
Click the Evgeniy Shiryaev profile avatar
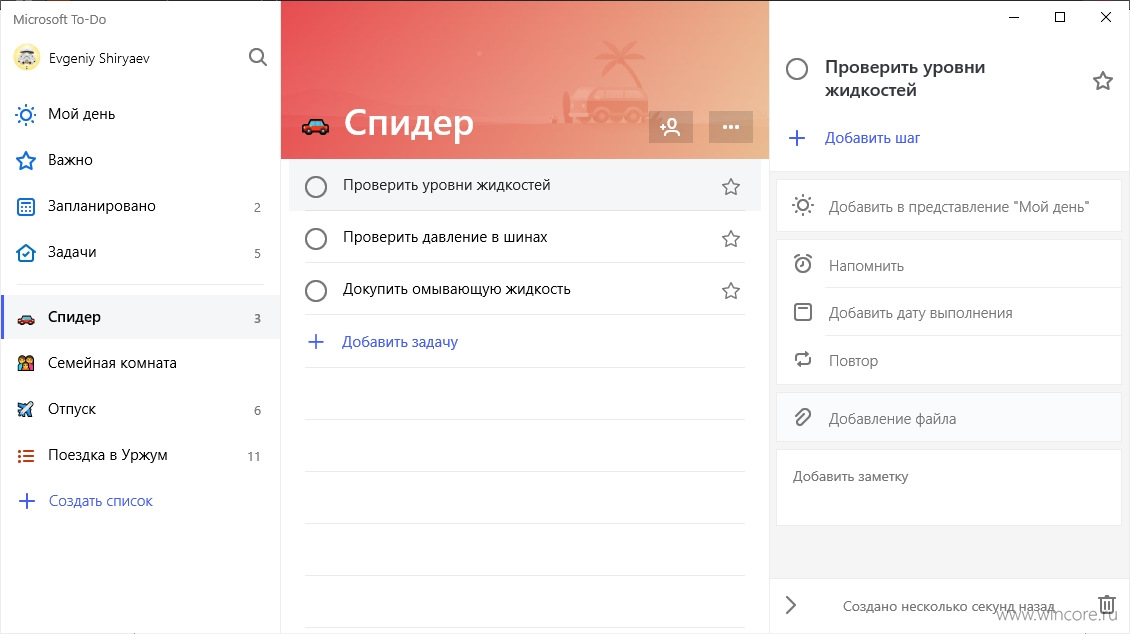click(27, 58)
